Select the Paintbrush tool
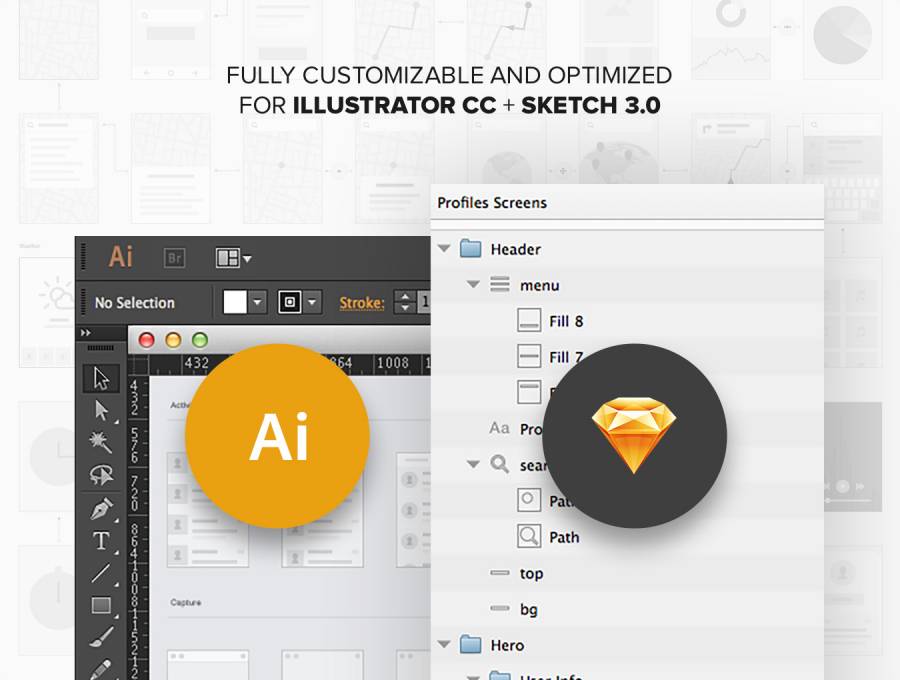Screen dimensions: 900x680 click(x=101, y=637)
